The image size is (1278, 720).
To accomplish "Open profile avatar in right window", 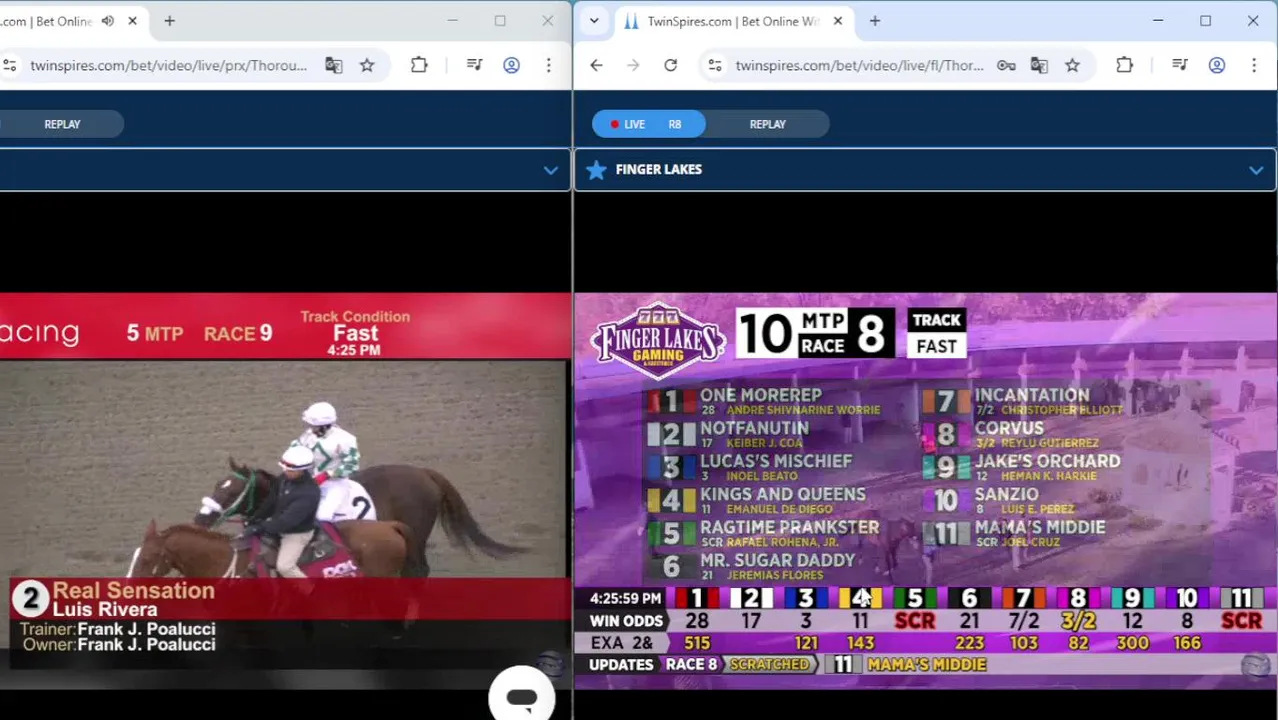I will (x=1217, y=65).
